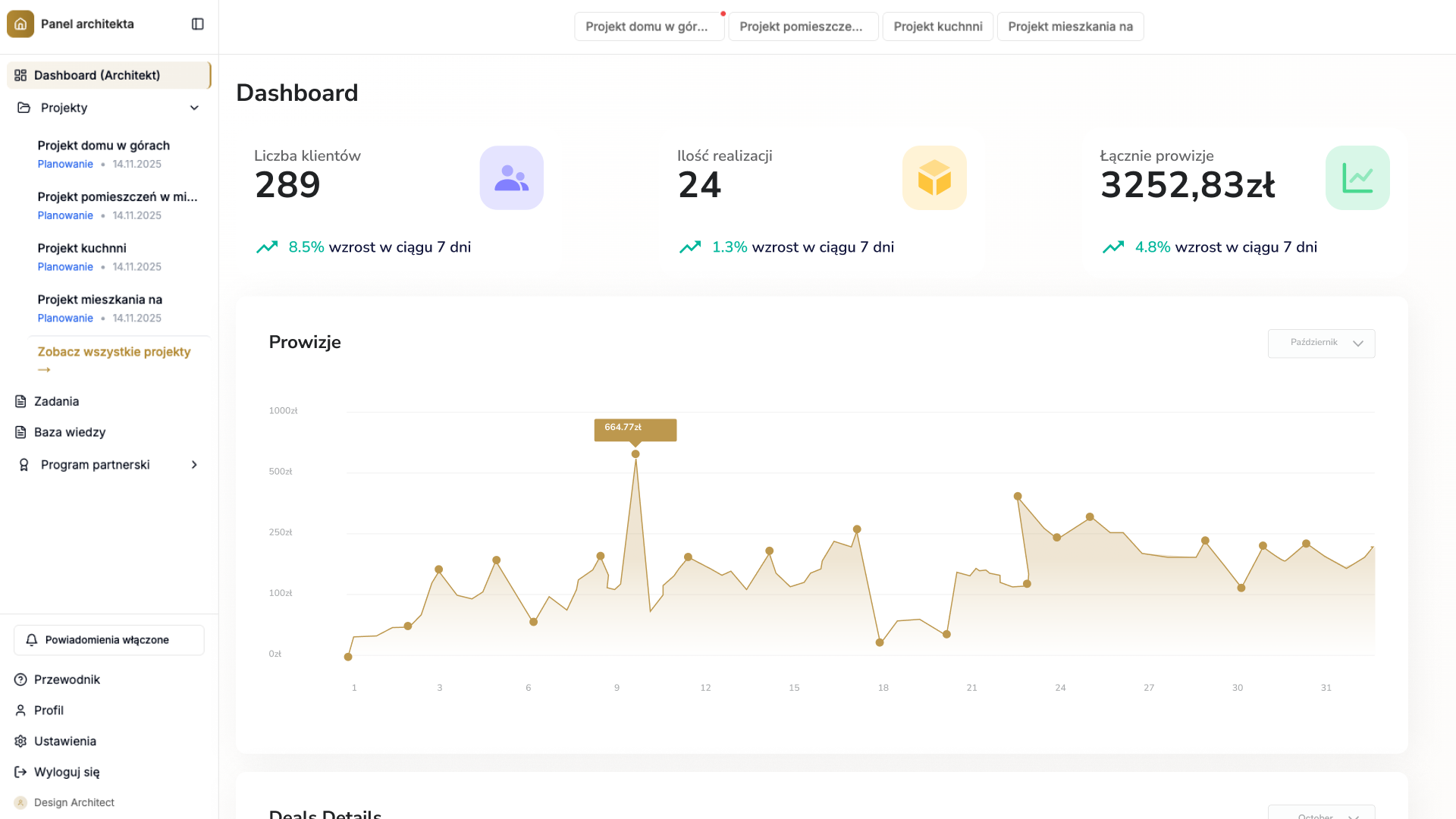Viewport: 1456px width, 819px height.
Task: Click the Ustawienia gear icon
Action: coord(20,741)
